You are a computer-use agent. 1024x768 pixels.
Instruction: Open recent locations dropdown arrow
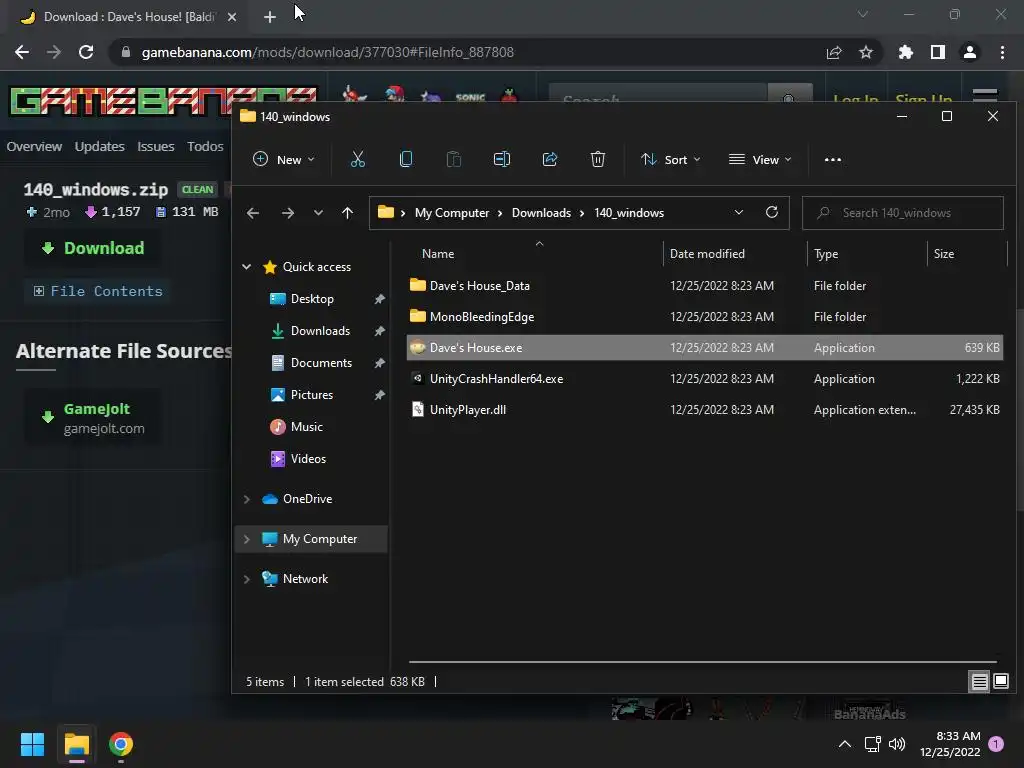318,213
